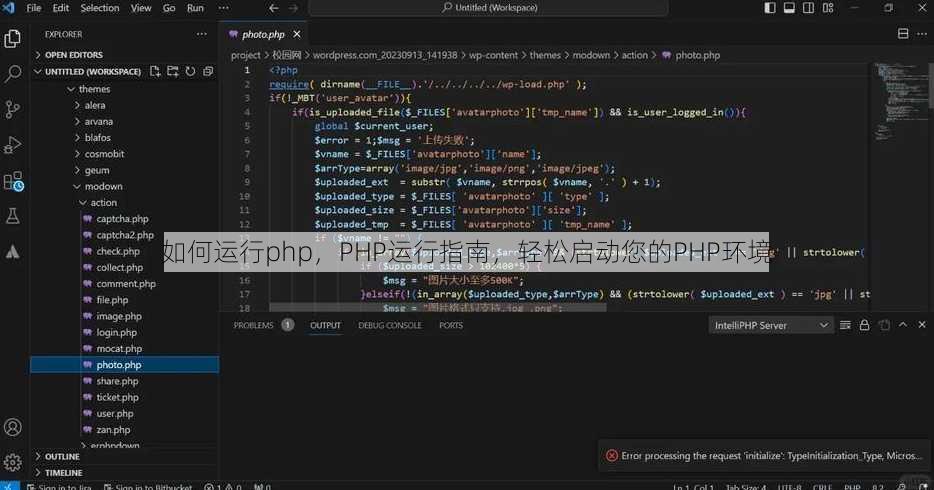
Task: Customize layout icon in title bar
Action: [x=828, y=8]
